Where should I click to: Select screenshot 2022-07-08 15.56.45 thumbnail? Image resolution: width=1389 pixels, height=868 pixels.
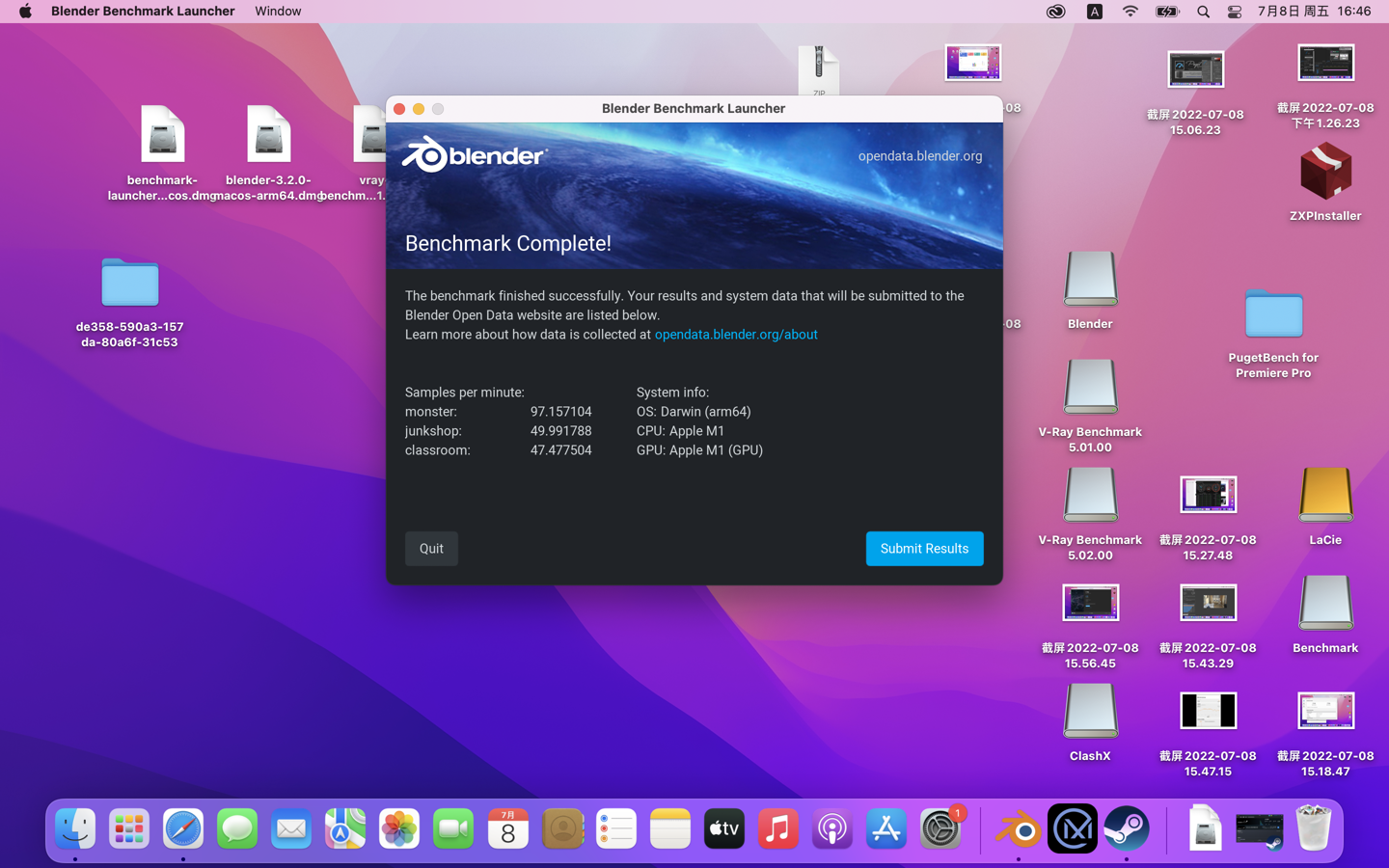1090,603
